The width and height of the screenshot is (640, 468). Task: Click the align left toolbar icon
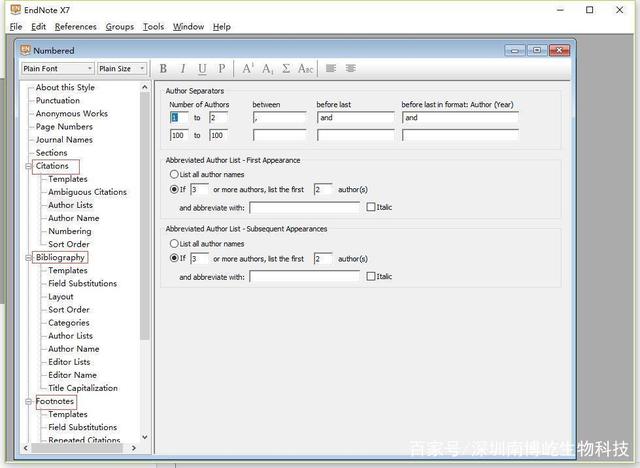click(331, 69)
